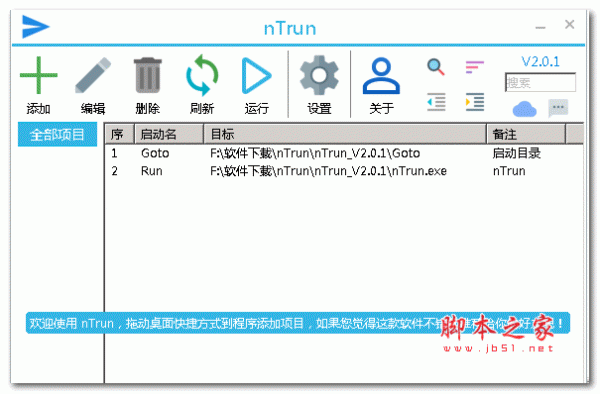
Task: Click the magnifying glass search icon
Action: click(436, 67)
